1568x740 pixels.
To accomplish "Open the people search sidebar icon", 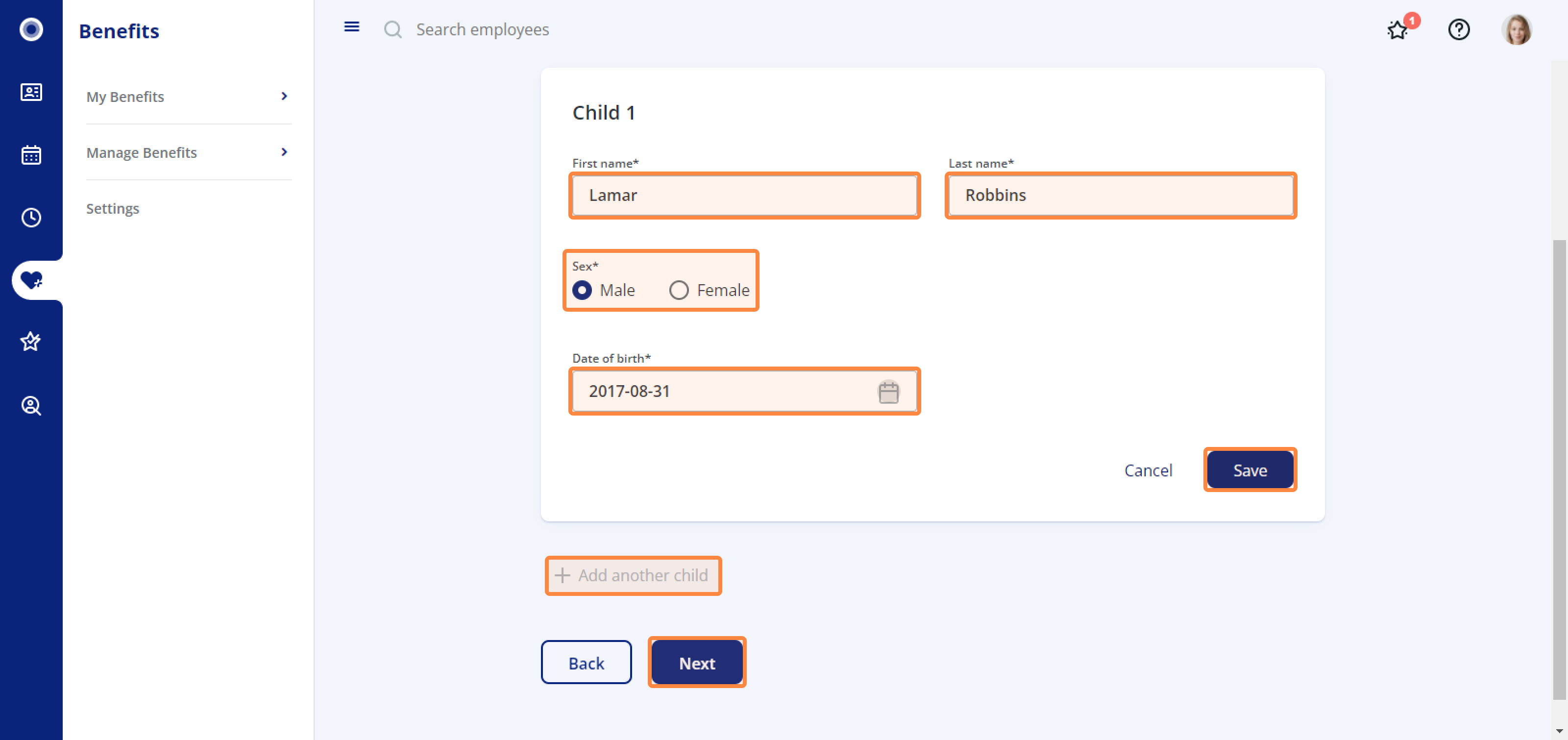I will pos(31,405).
